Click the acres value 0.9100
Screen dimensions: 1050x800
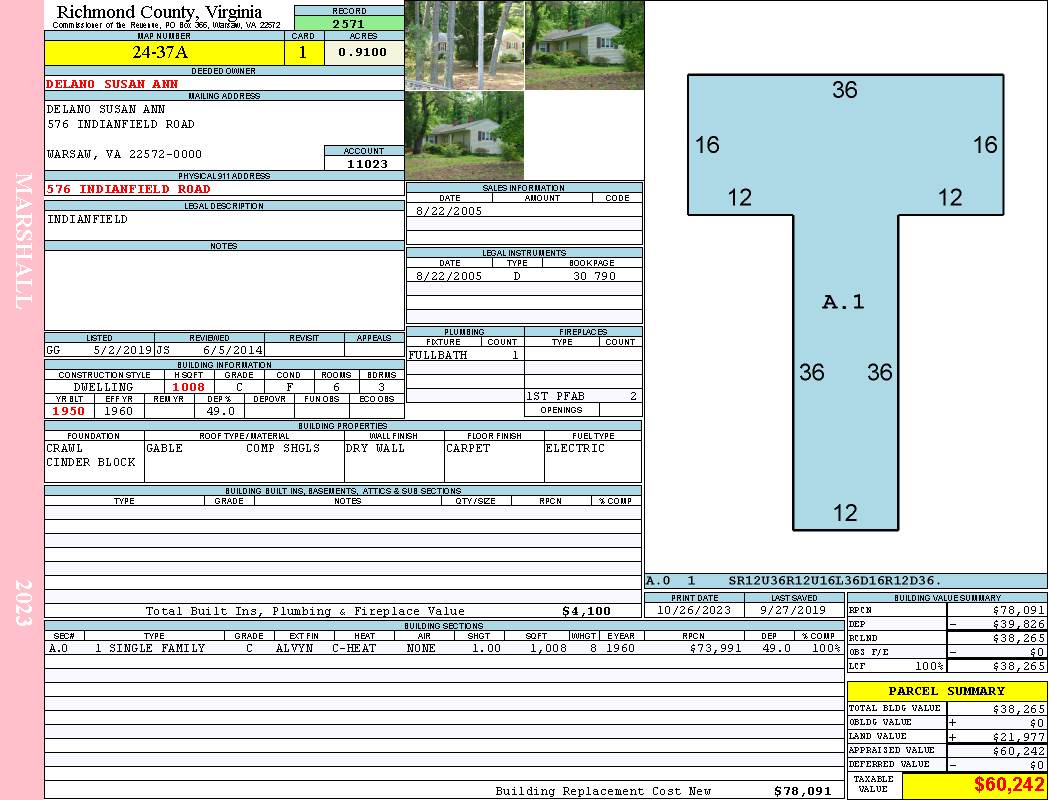[363, 53]
